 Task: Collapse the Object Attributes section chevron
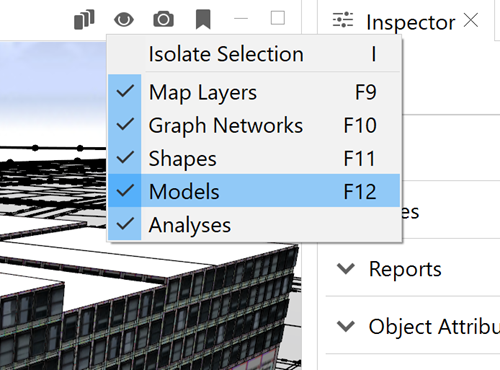(346, 326)
